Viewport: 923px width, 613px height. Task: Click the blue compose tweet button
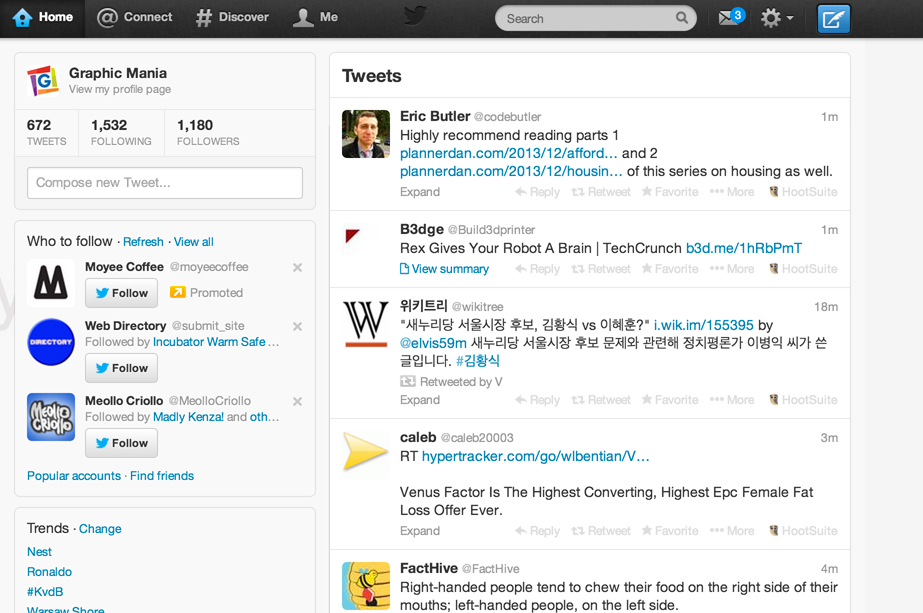[834, 19]
